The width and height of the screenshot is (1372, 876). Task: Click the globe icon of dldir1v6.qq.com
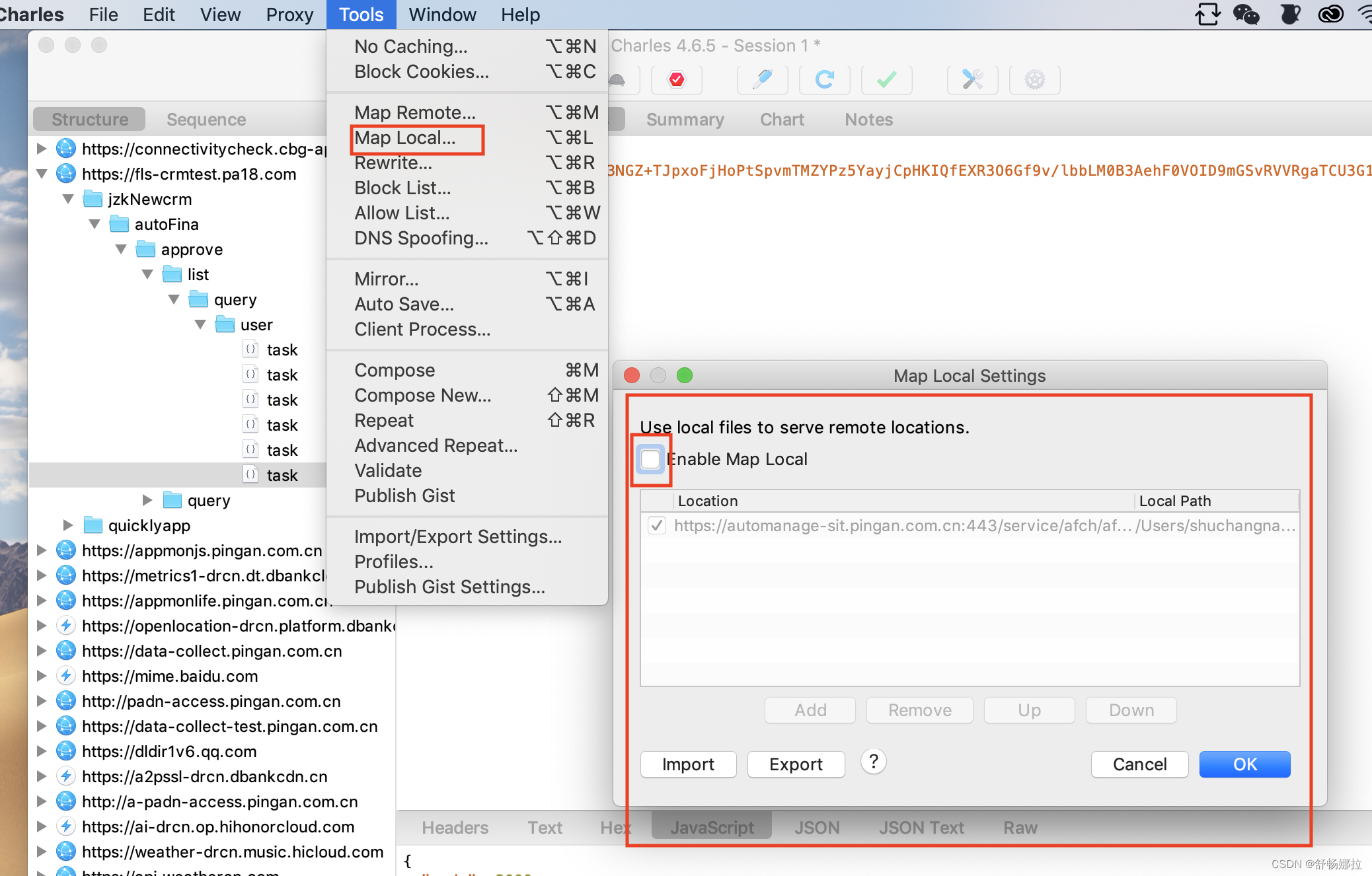tap(65, 751)
